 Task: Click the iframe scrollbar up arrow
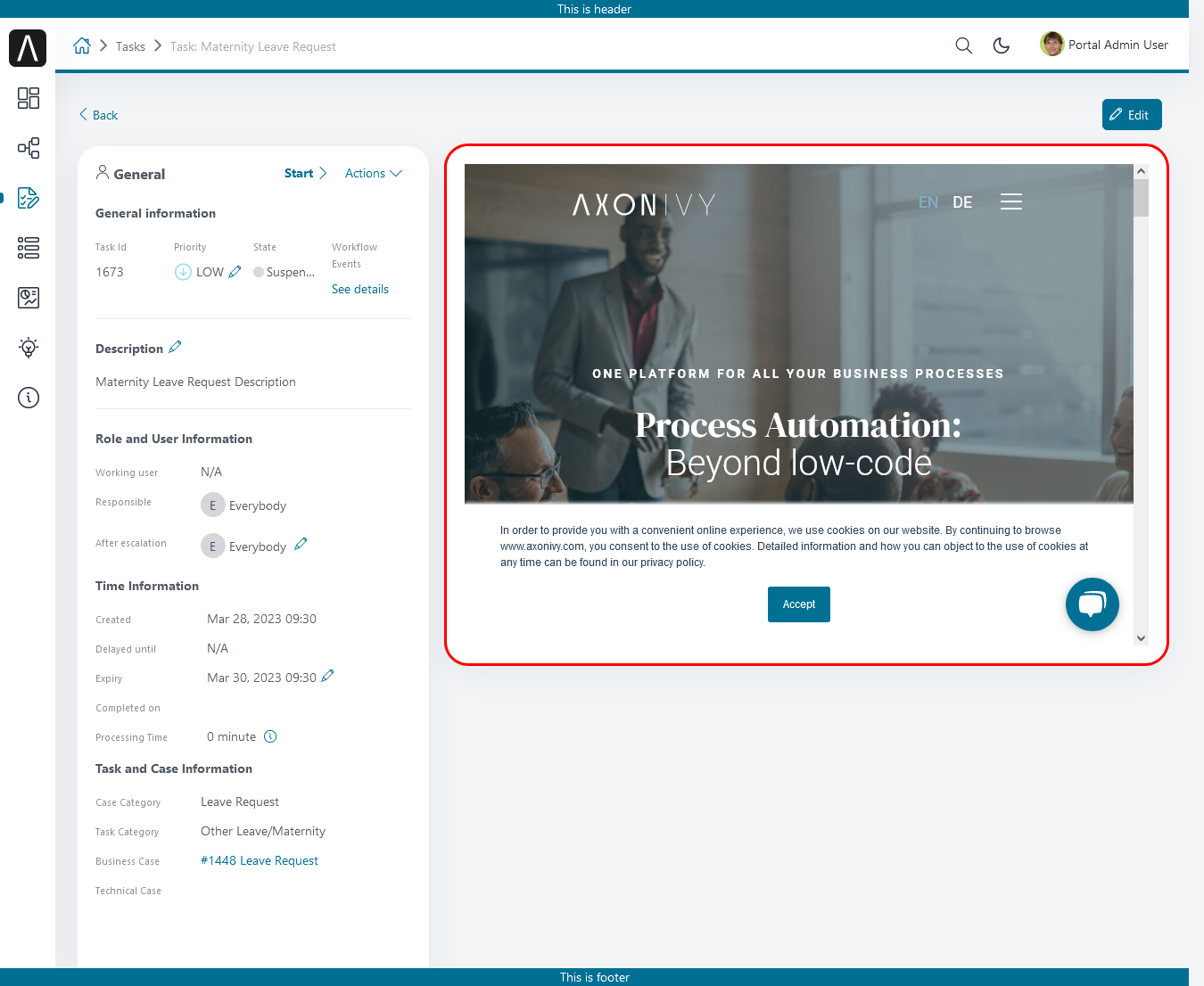tap(1141, 171)
